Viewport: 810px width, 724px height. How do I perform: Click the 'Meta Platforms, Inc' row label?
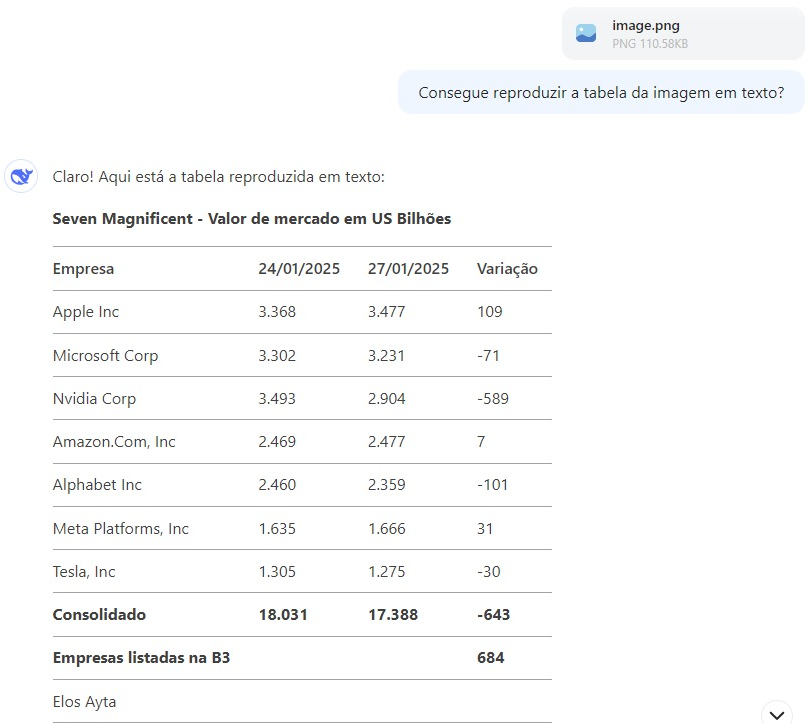click(x=121, y=529)
